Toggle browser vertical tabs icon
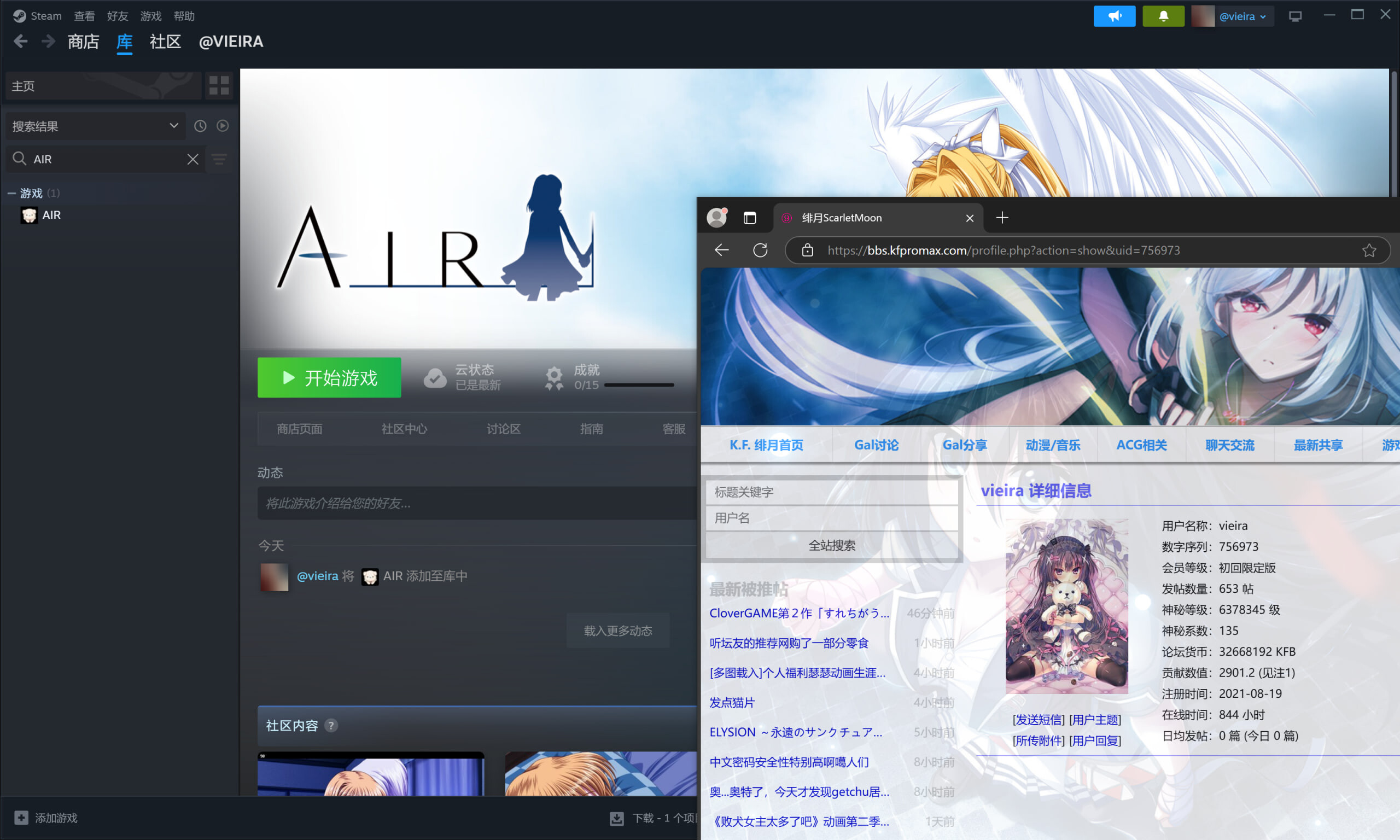This screenshot has height=840, width=1400. (x=749, y=218)
